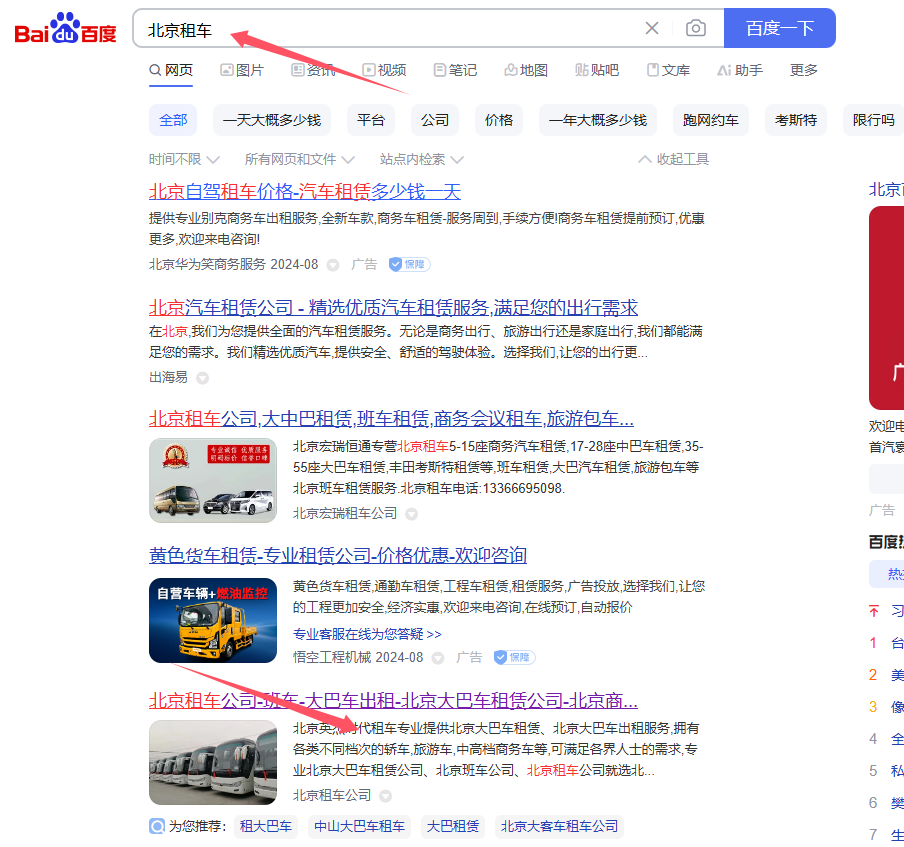Select the 公司 filter chip
904x847 pixels.
pyautogui.click(x=435, y=120)
